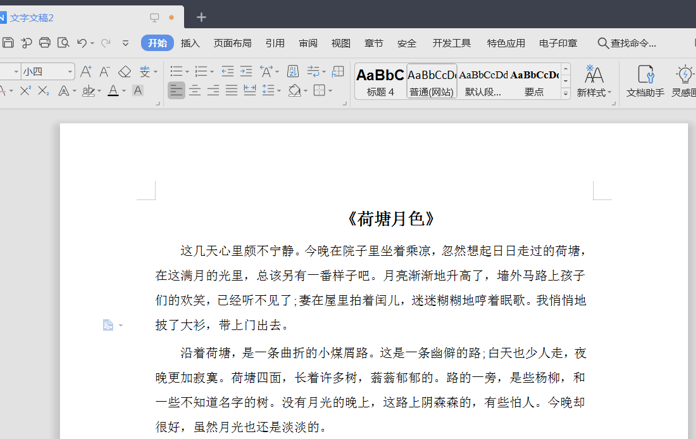Click the Decrease indent icon
The height and width of the screenshot is (439, 696).
click(x=227, y=71)
